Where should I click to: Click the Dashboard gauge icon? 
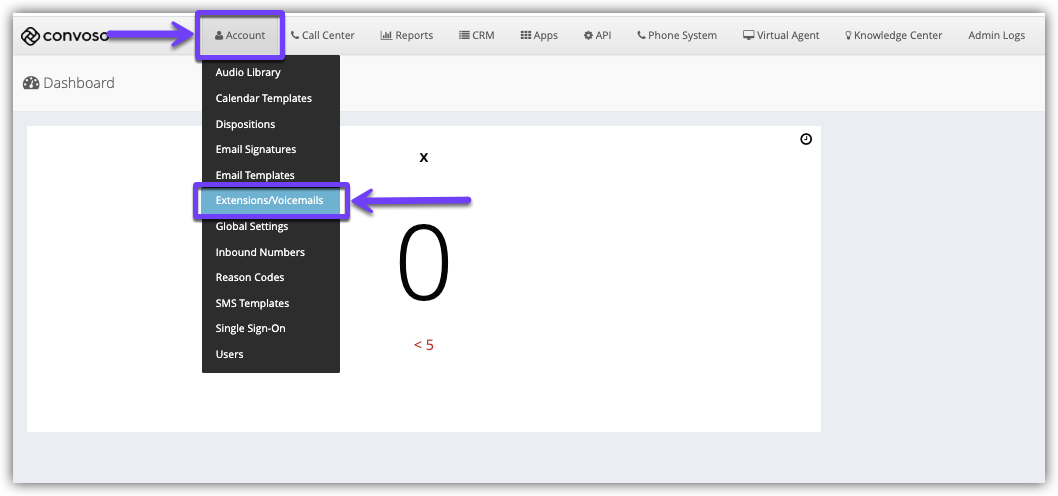(31, 83)
